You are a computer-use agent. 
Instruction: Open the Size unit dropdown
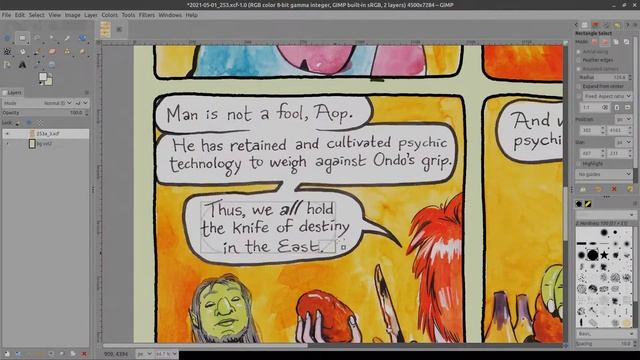(x=623, y=142)
